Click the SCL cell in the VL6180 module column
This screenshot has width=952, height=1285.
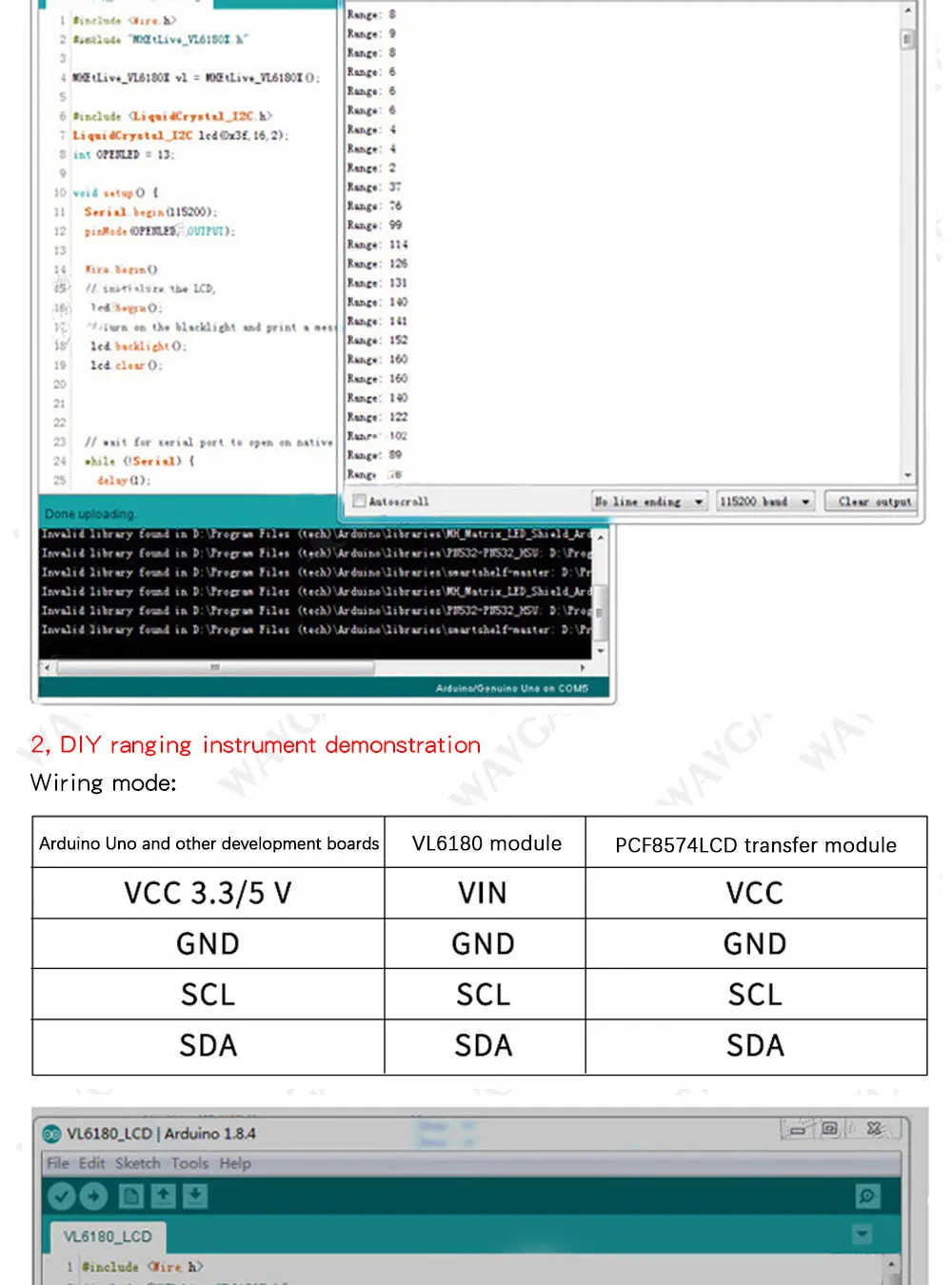tap(485, 995)
